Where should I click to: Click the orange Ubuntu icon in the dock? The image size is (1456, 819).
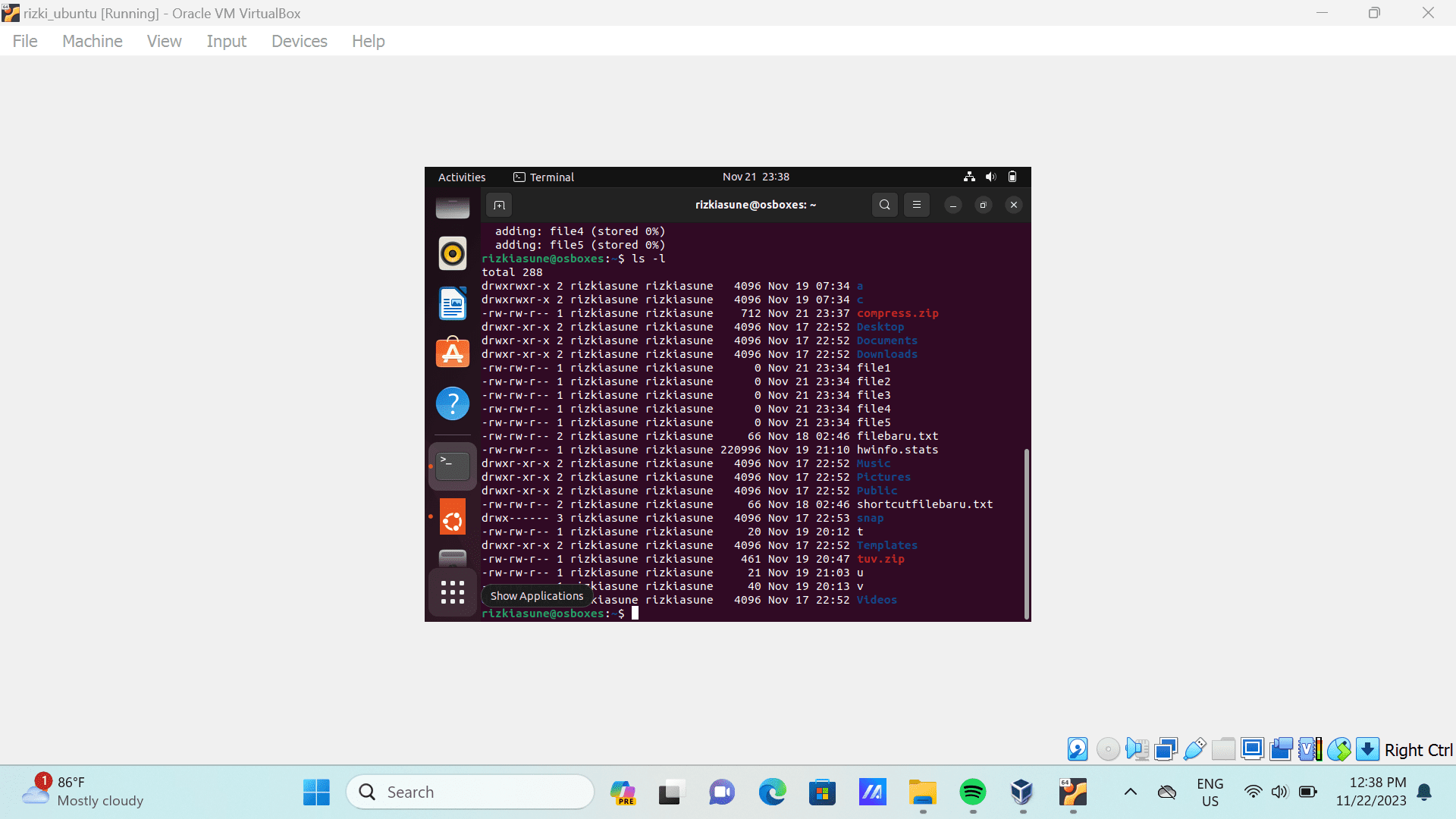(453, 517)
